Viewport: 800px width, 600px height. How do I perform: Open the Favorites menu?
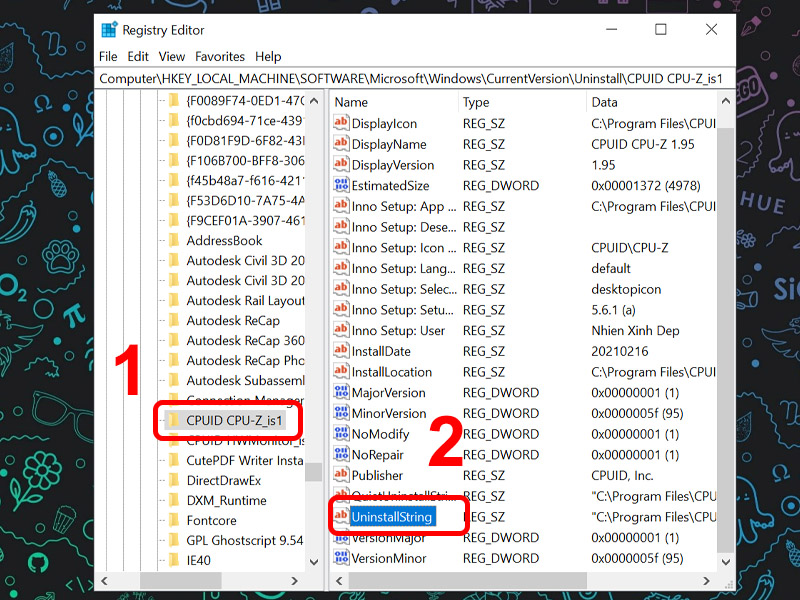(x=219, y=56)
